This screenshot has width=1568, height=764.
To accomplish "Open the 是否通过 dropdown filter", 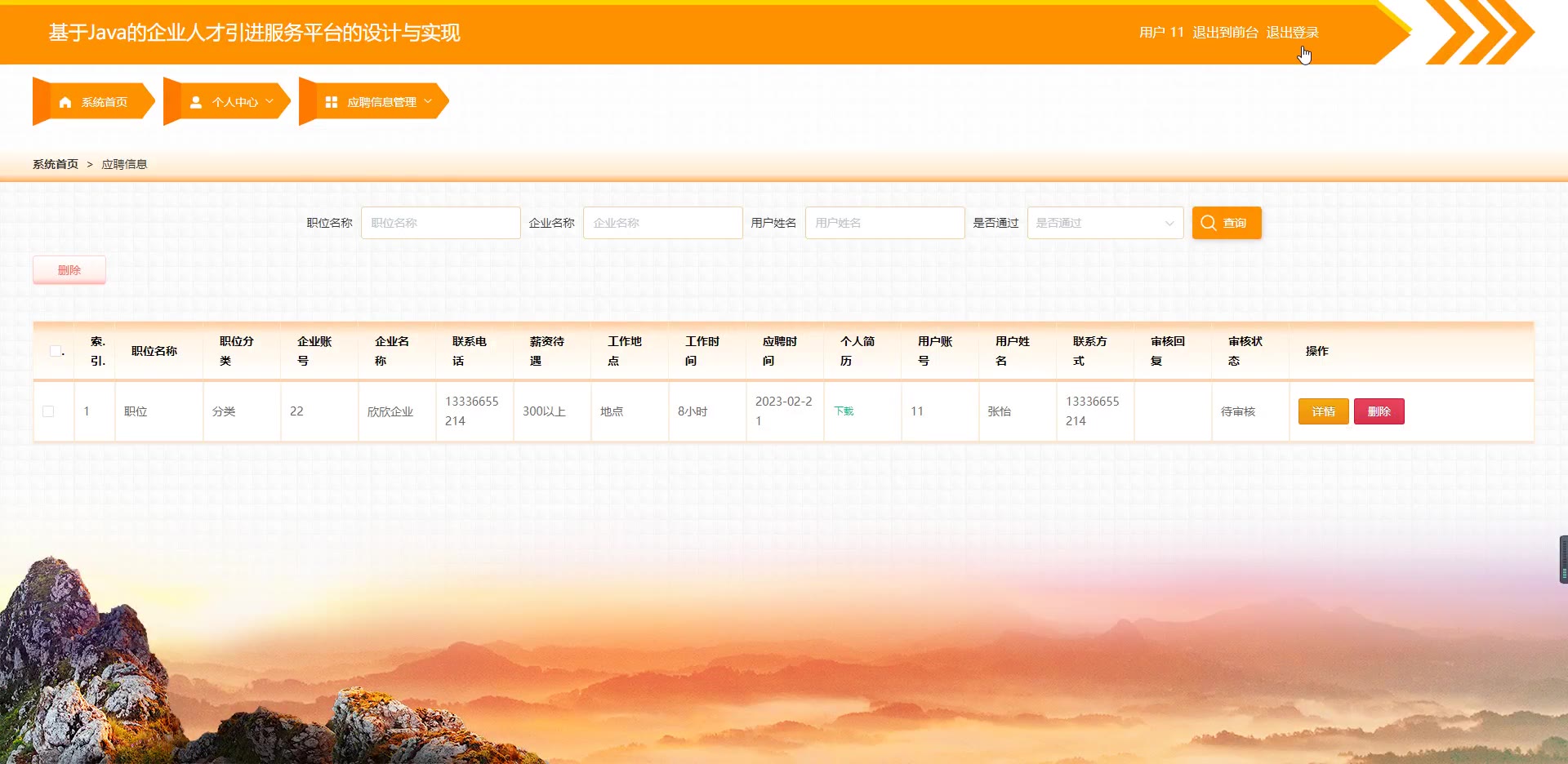I will click(1105, 223).
